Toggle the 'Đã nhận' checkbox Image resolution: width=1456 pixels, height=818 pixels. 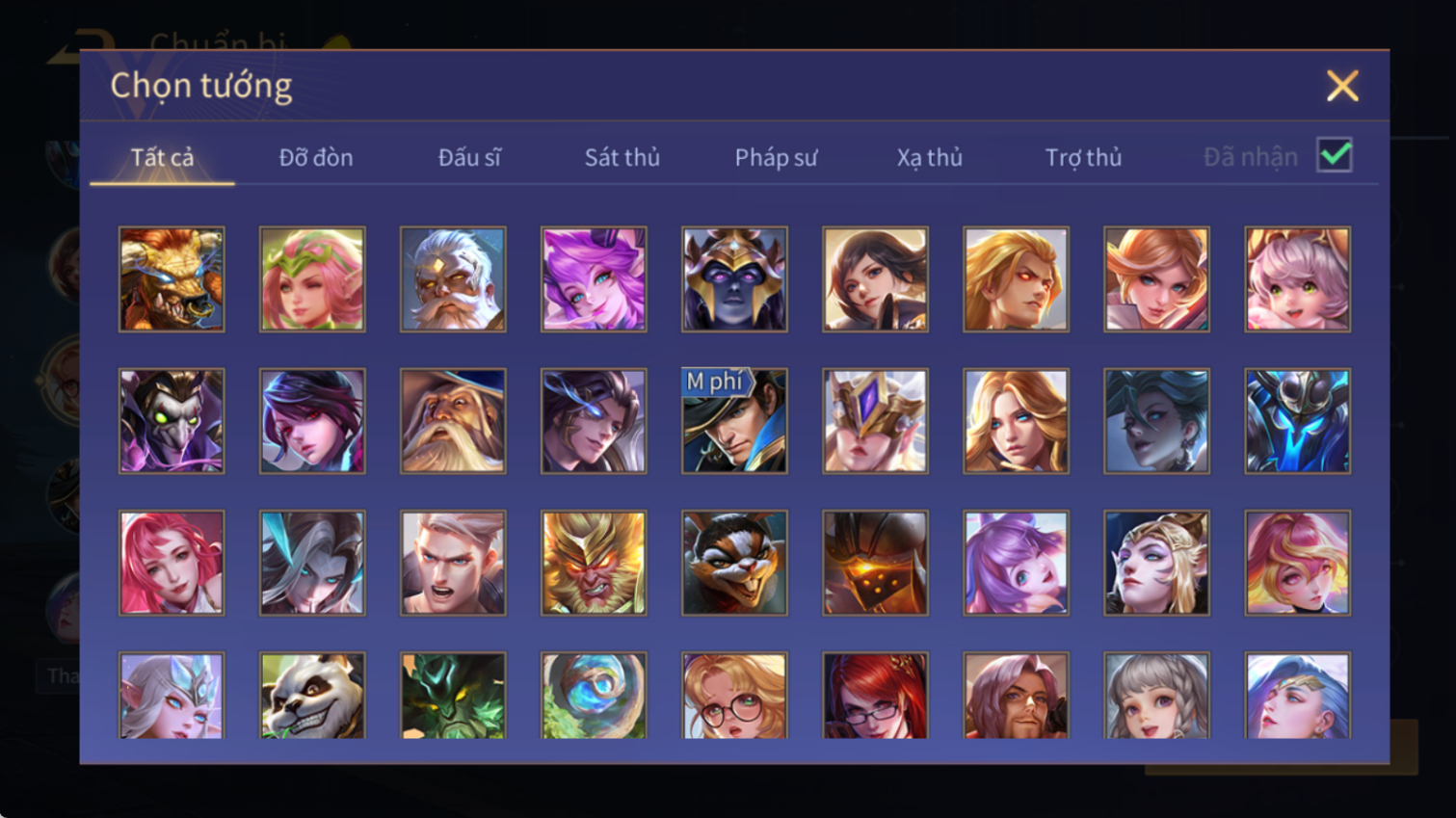[x=1335, y=155]
